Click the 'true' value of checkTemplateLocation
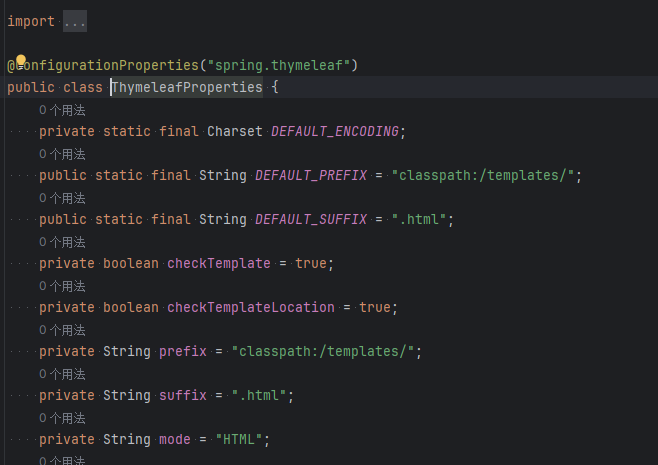 tap(375, 308)
